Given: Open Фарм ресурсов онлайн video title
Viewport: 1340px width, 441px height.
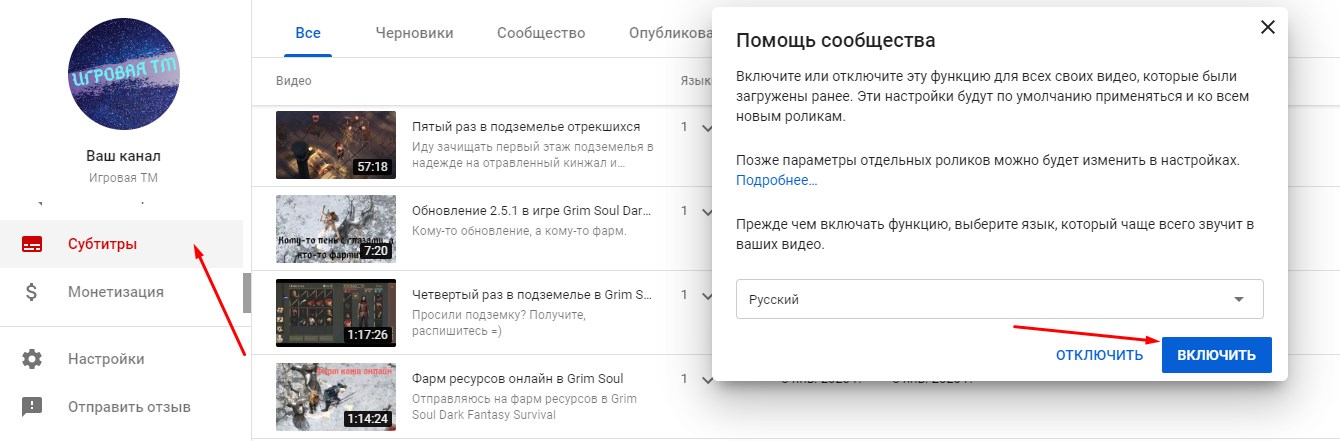Looking at the screenshot, I should point(517,379).
